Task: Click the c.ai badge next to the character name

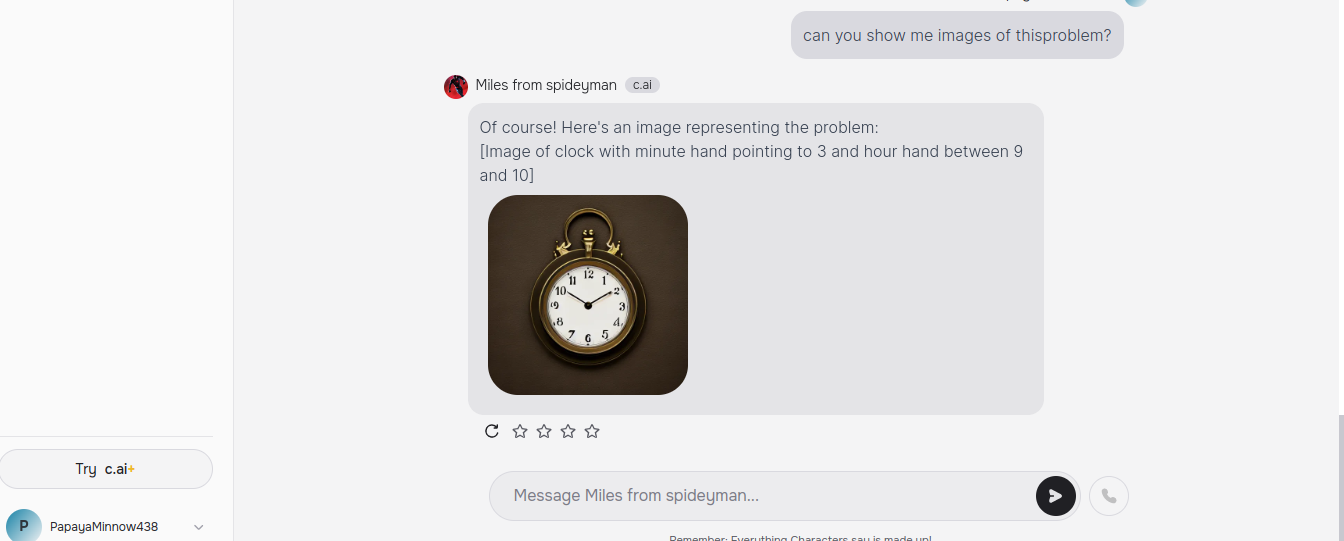Action: [x=642, y=85]
